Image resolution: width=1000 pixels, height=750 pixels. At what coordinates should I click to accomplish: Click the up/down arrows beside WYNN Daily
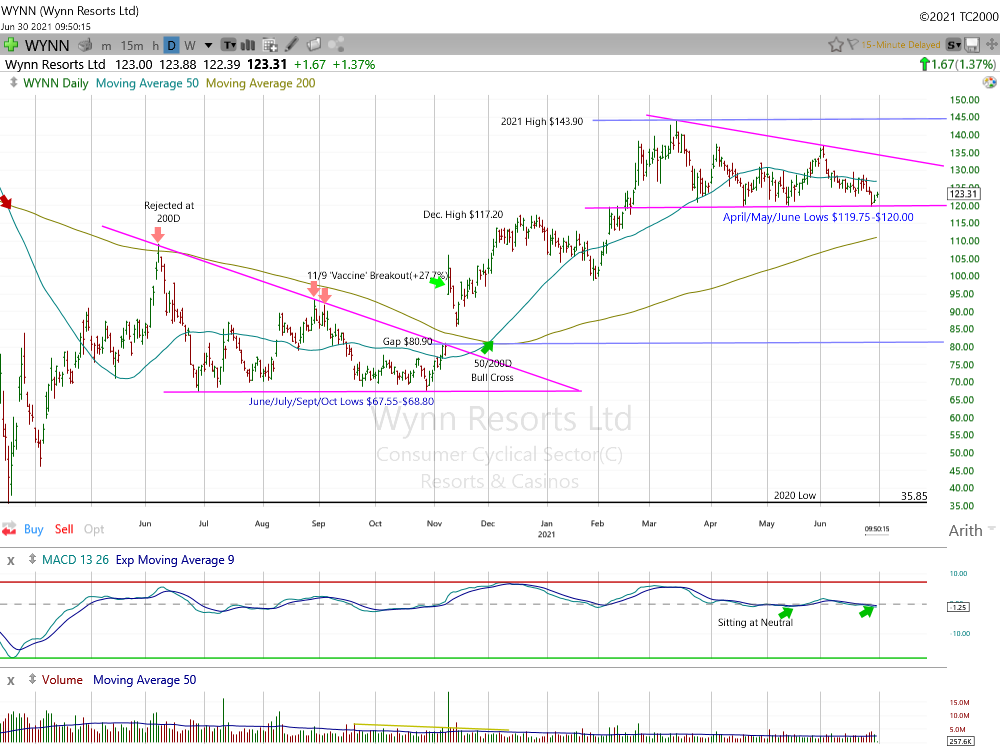13,83
